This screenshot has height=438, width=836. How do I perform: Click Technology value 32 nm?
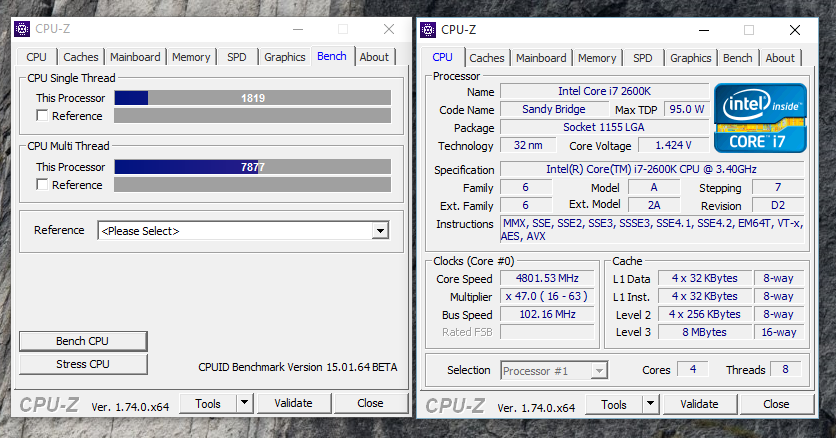528,145
